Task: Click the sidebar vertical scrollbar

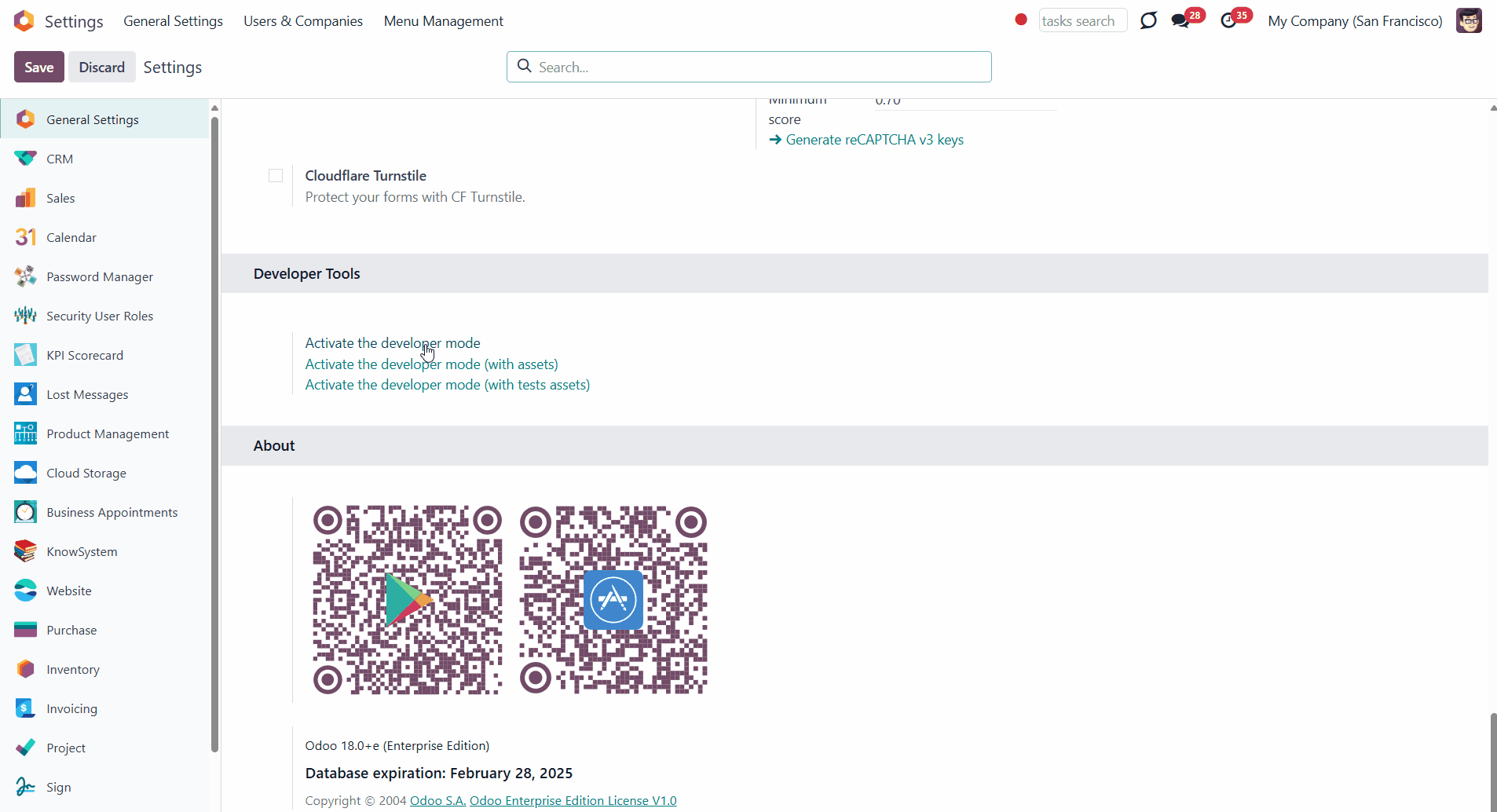Action: [x=214, y=433]
